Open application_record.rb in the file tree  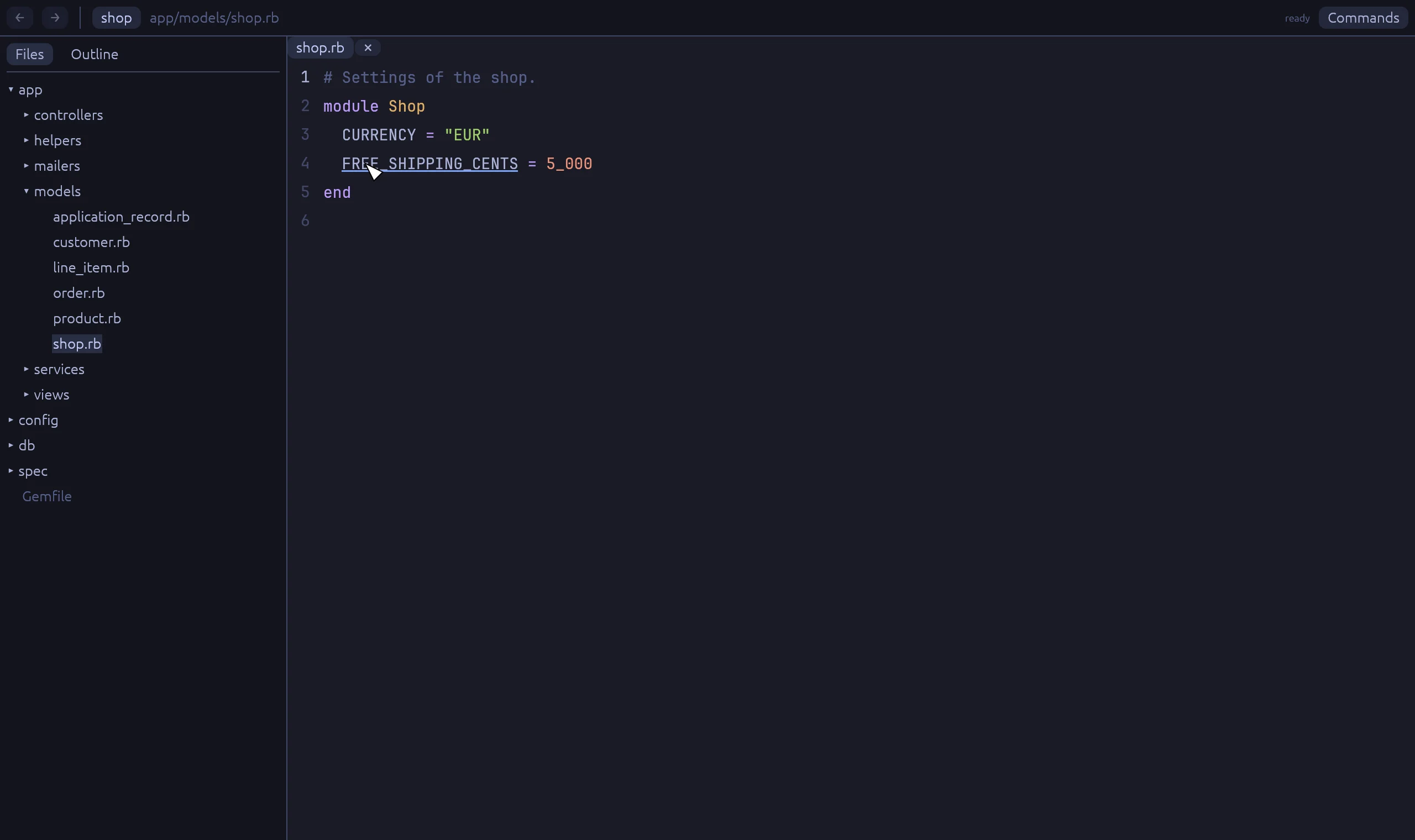(121, 217)
